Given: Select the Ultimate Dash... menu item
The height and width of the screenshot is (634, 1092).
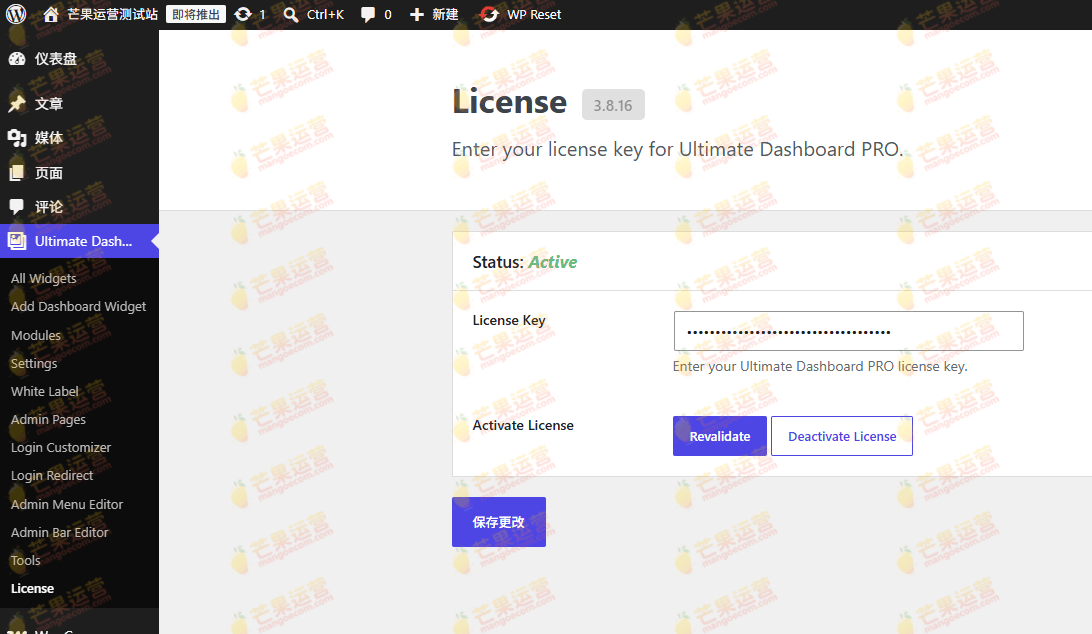Looking at the screenshot, I should pos(79,241).
